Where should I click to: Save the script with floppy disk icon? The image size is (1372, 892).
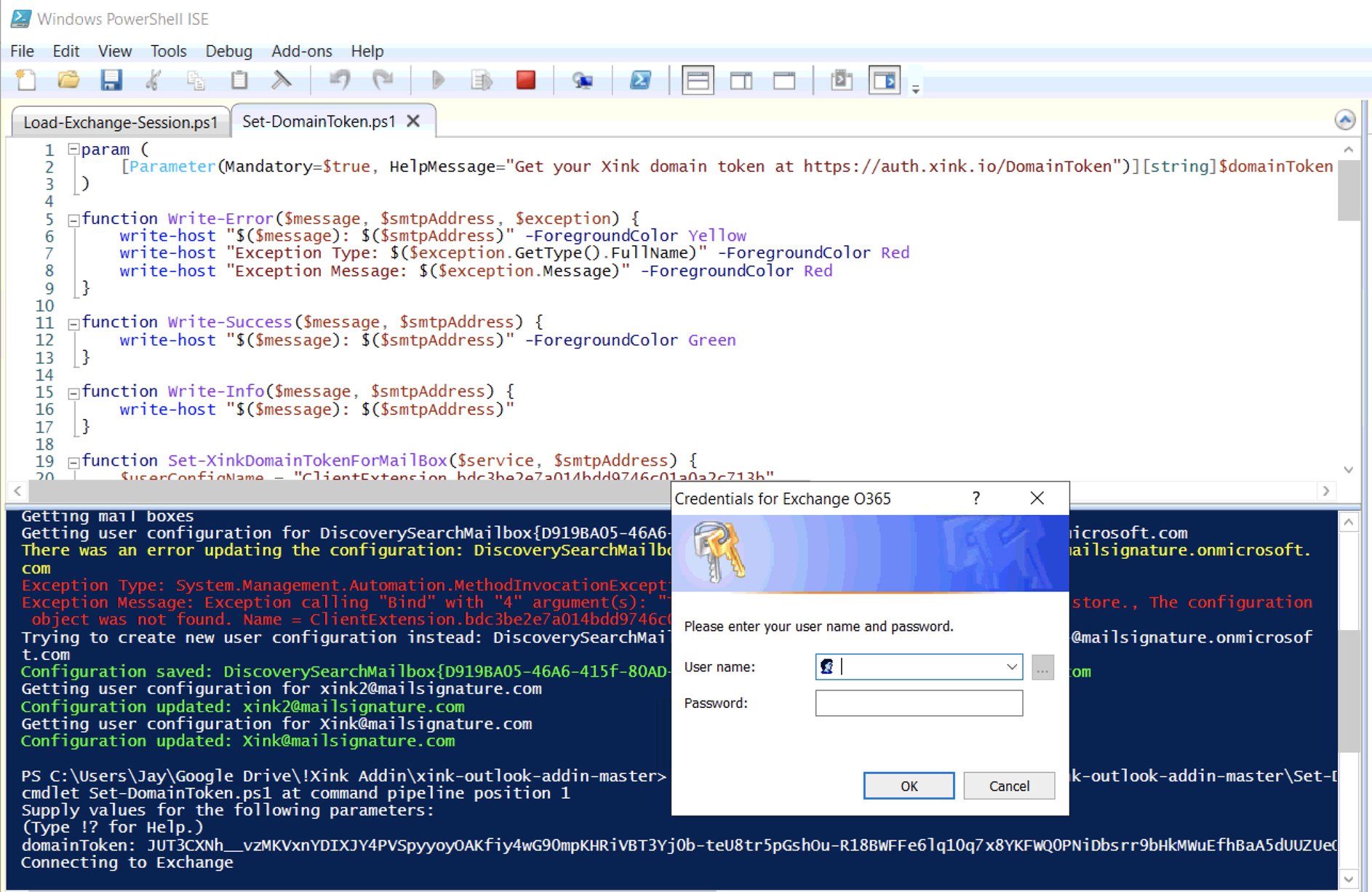(x=111, y=79)
